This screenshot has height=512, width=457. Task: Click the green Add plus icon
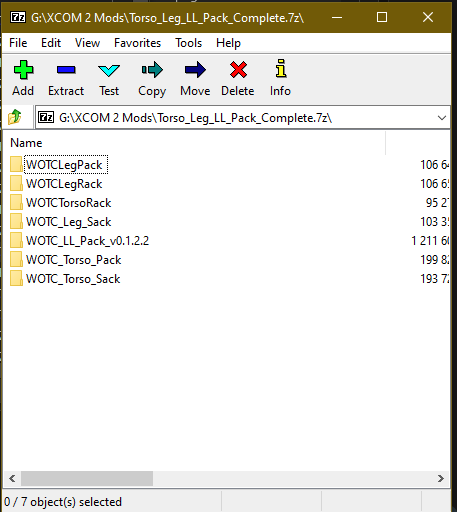tap(23, 70)
